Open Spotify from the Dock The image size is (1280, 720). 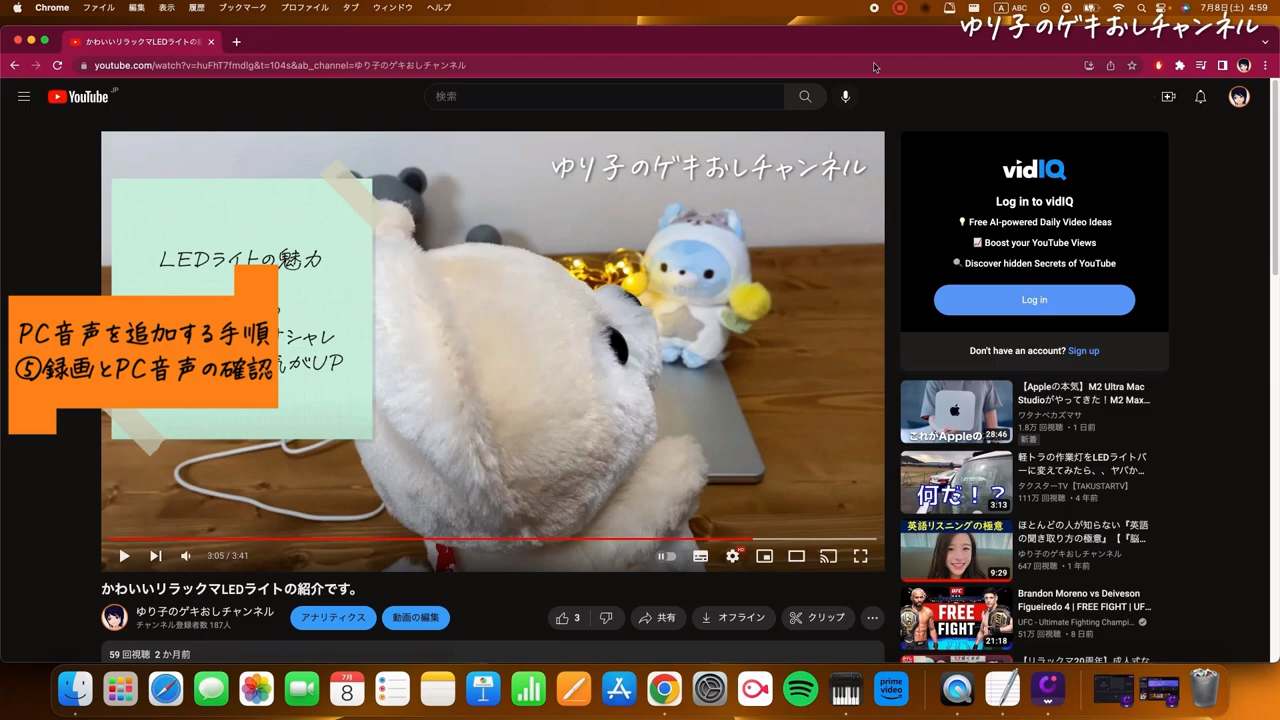tap(801, 689)
